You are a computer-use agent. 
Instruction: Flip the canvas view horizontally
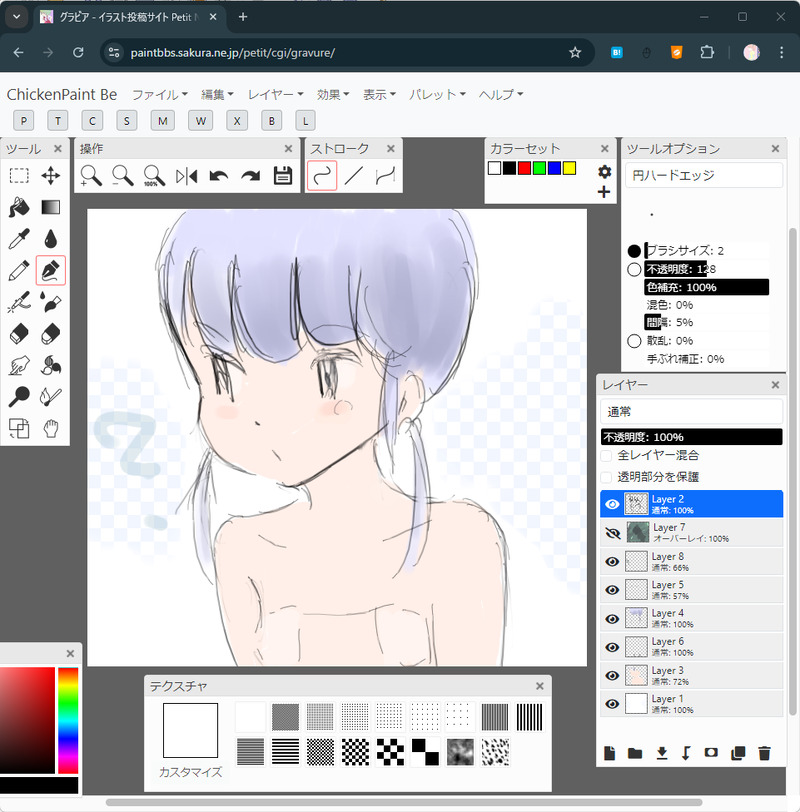click(x=186, y=176)
